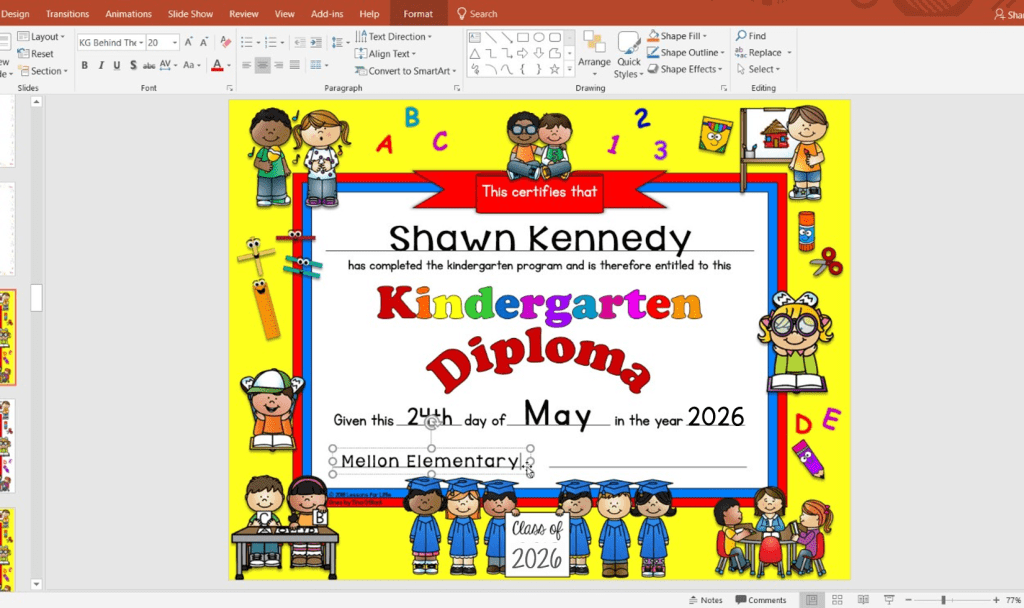This screenshot has width=1024, height=608.
Task: Show the Notes pane
Action: [706, 600]
